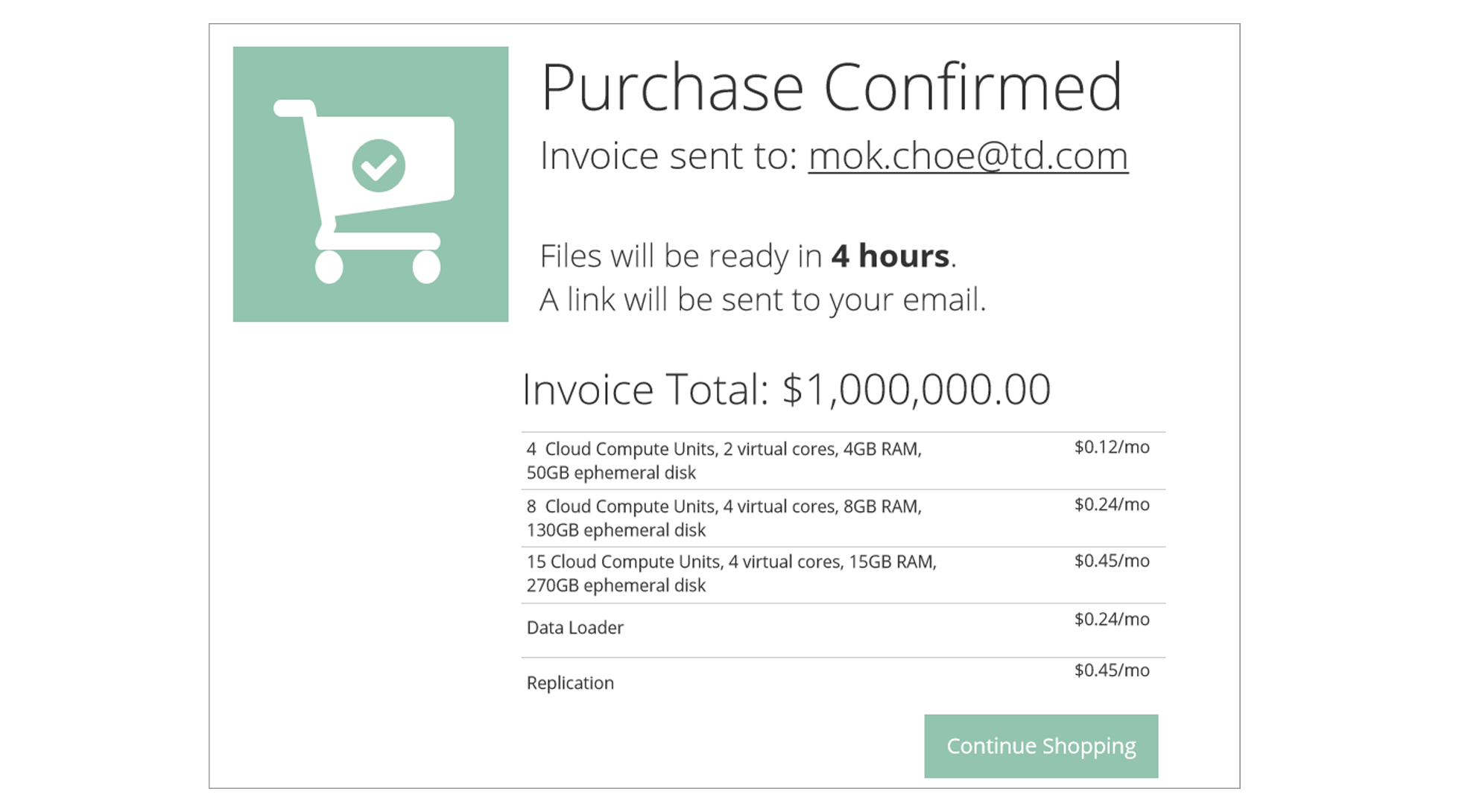Select the Replication line item
1459x812 pixels.
(570, 683)
